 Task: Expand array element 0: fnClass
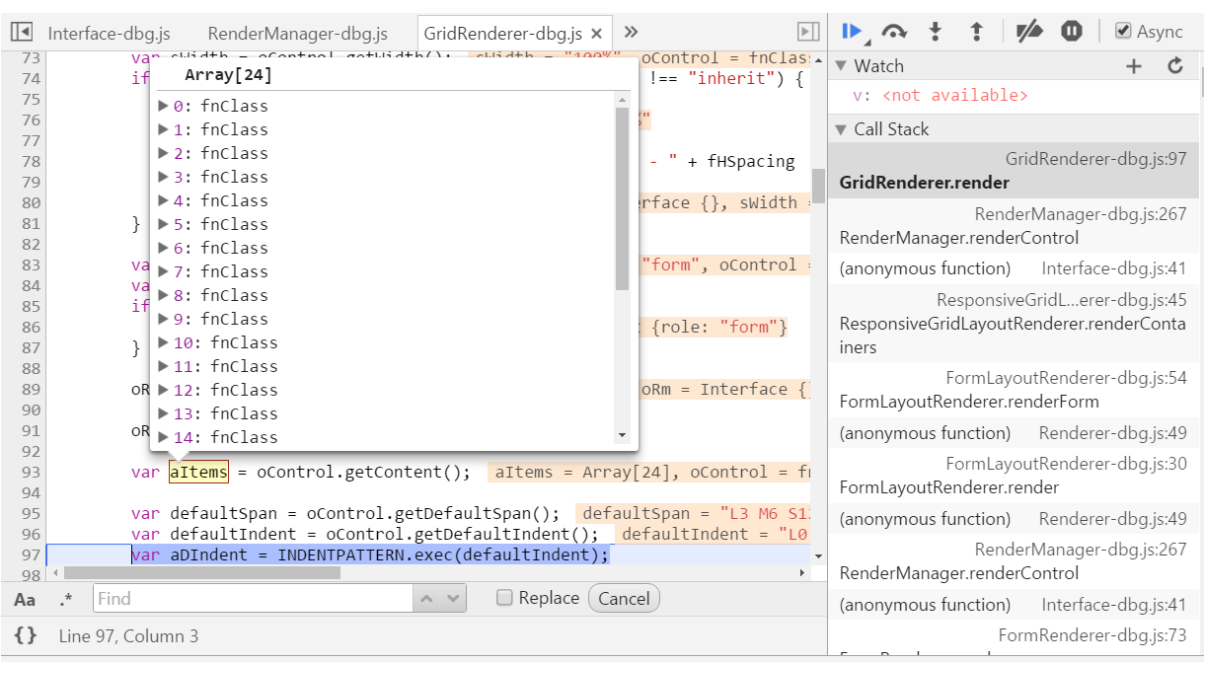click(x=162, y=104)
